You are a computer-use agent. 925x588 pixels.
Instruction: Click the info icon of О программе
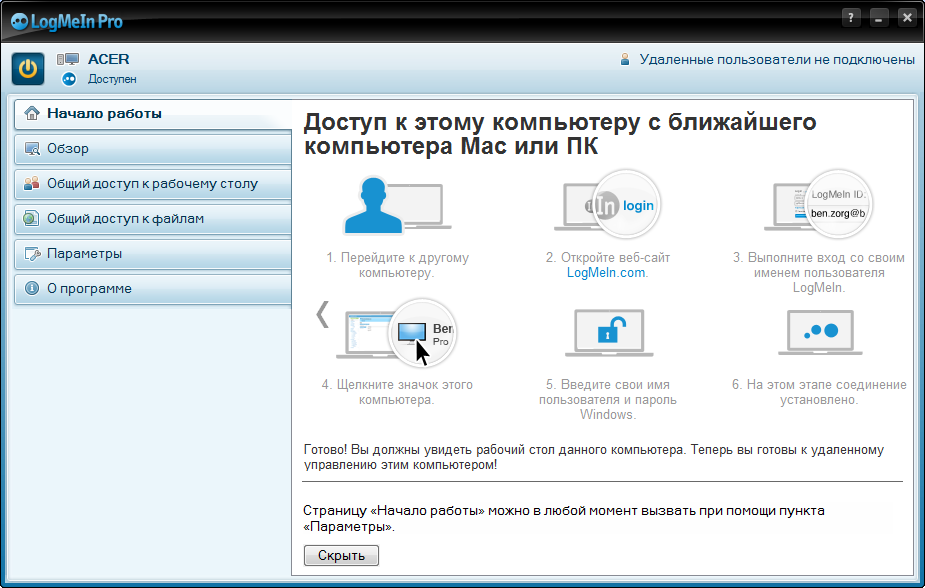pyautogui.click(x=31, y=288)
